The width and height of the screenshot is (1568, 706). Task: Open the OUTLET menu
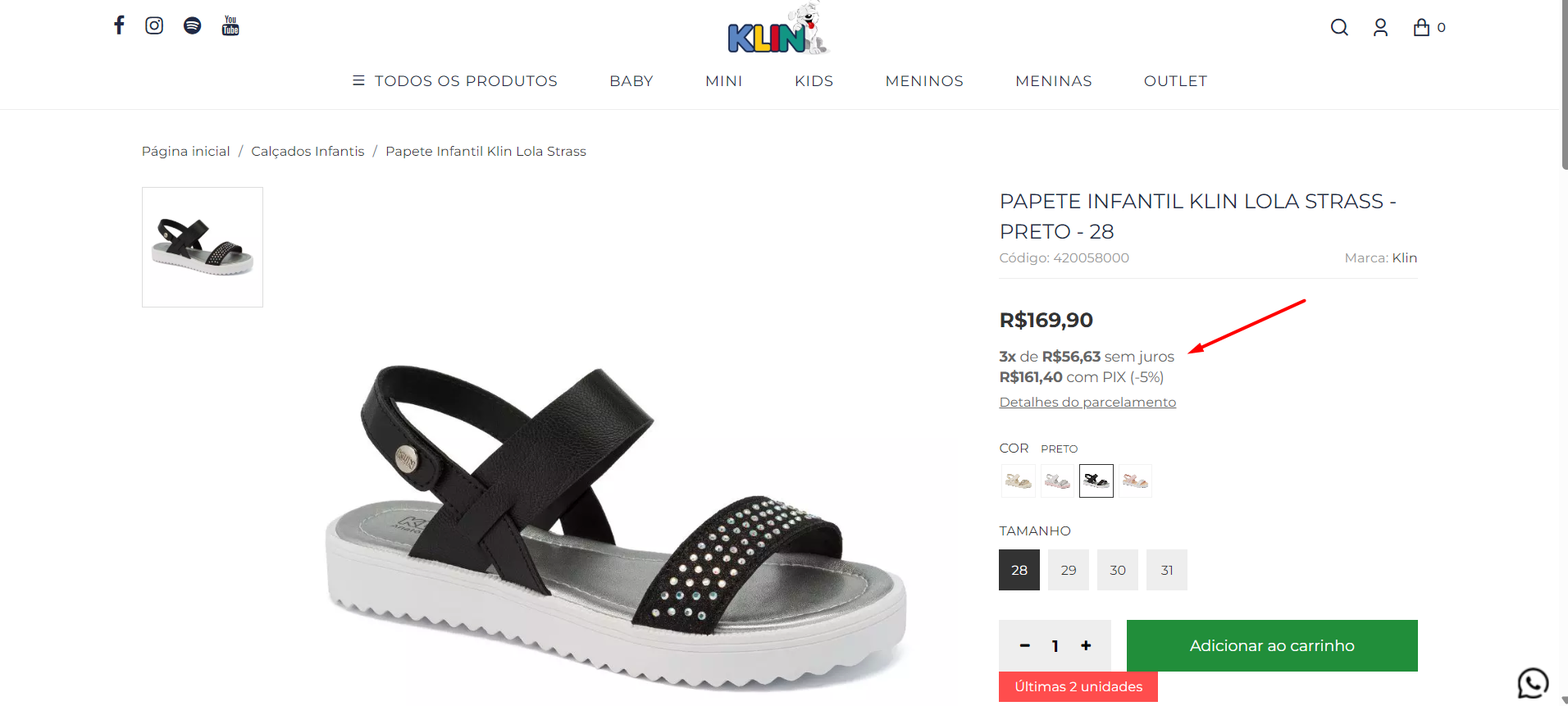(1175, 80)
